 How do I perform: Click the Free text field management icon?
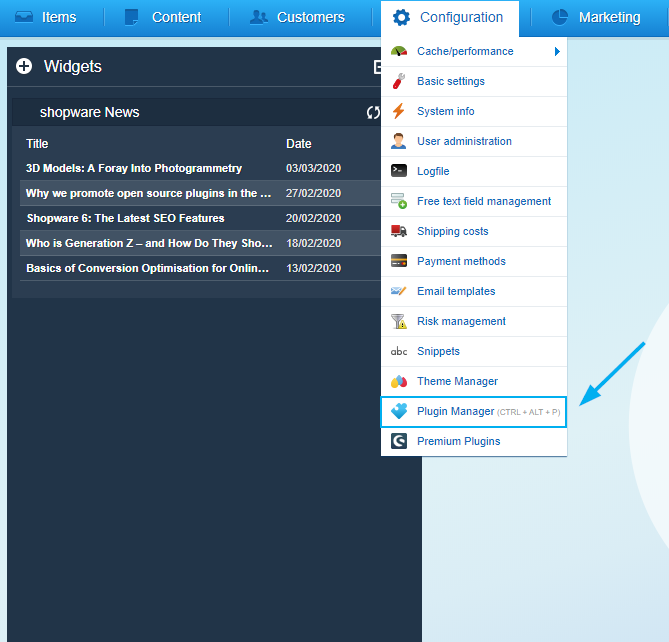click(398, 201)
